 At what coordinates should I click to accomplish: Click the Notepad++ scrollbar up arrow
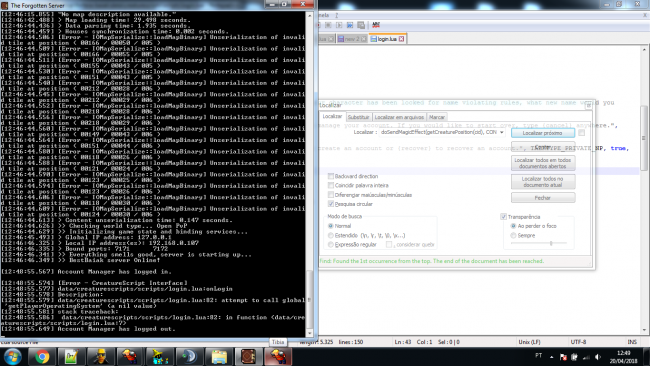(x=644, y=49)
